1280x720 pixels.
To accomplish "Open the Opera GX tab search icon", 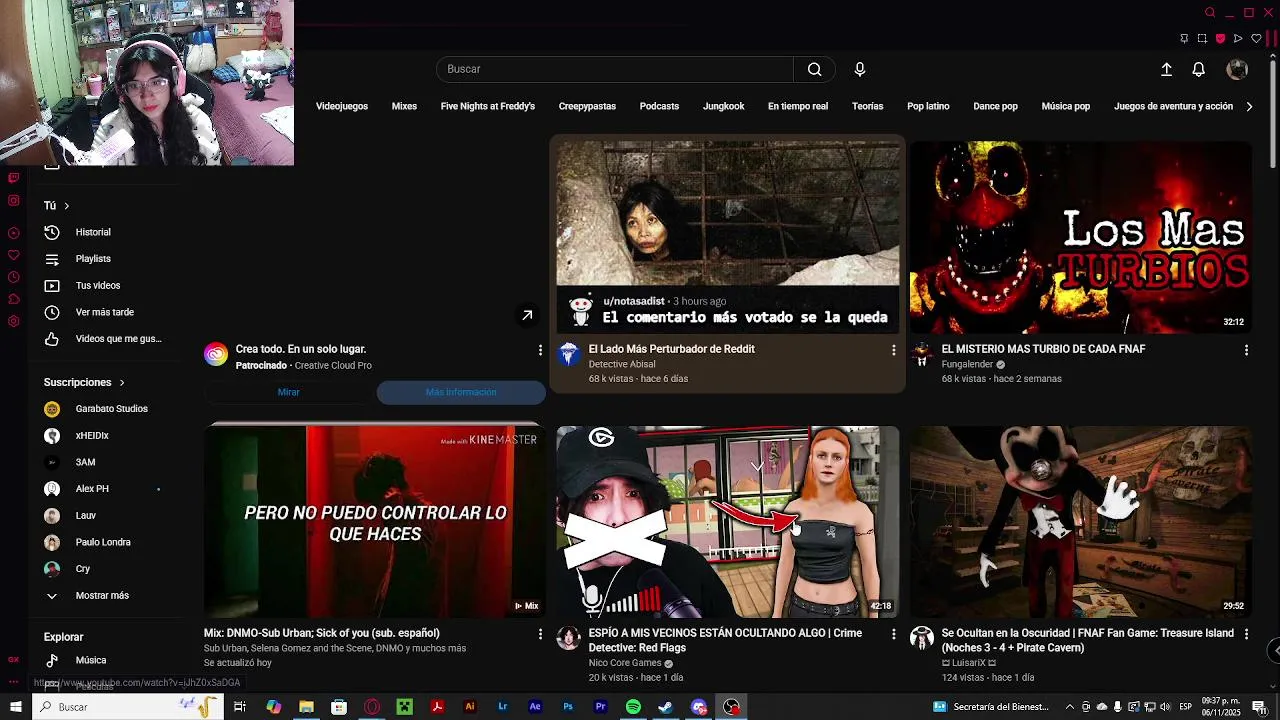I will pyautogui.click(x=1210, y=13).
